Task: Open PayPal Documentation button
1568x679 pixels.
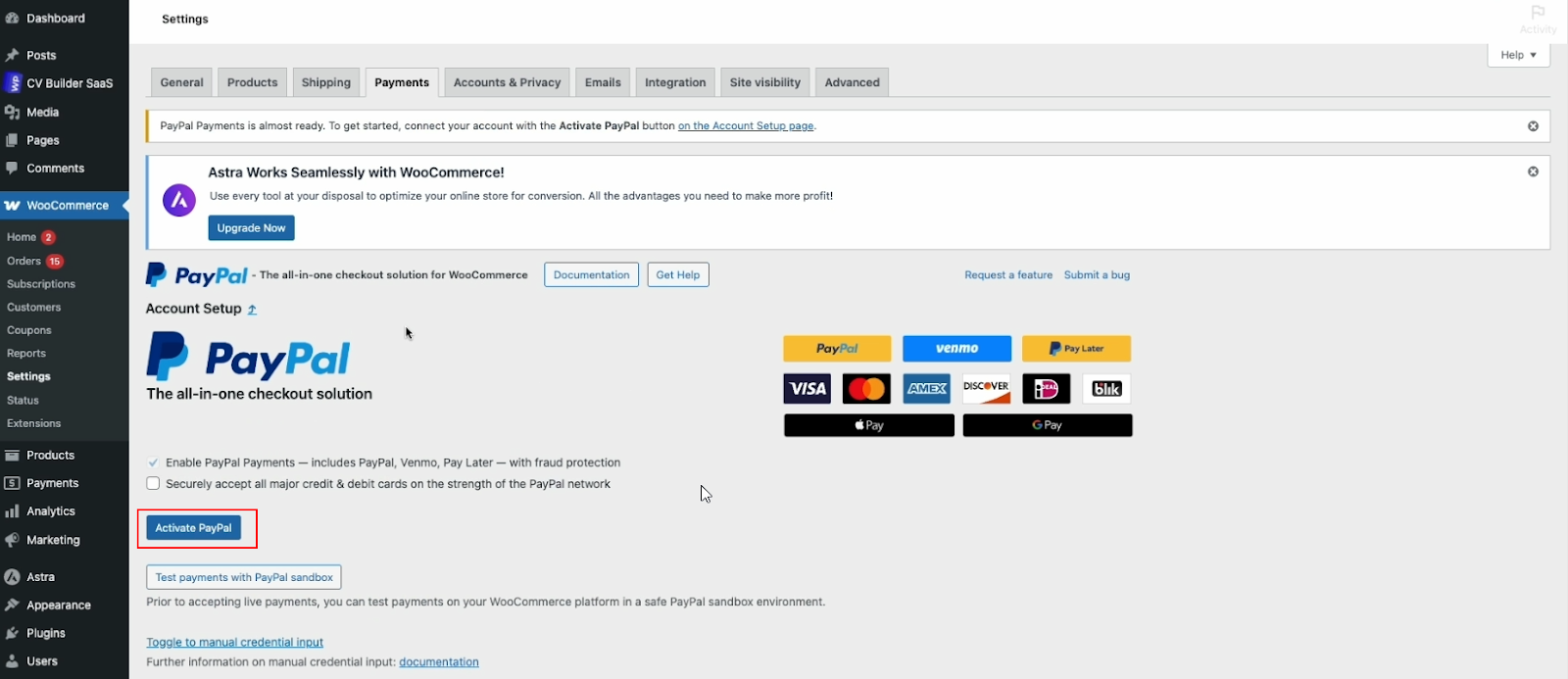Action: pyautogui.click(x=592, y=275)
